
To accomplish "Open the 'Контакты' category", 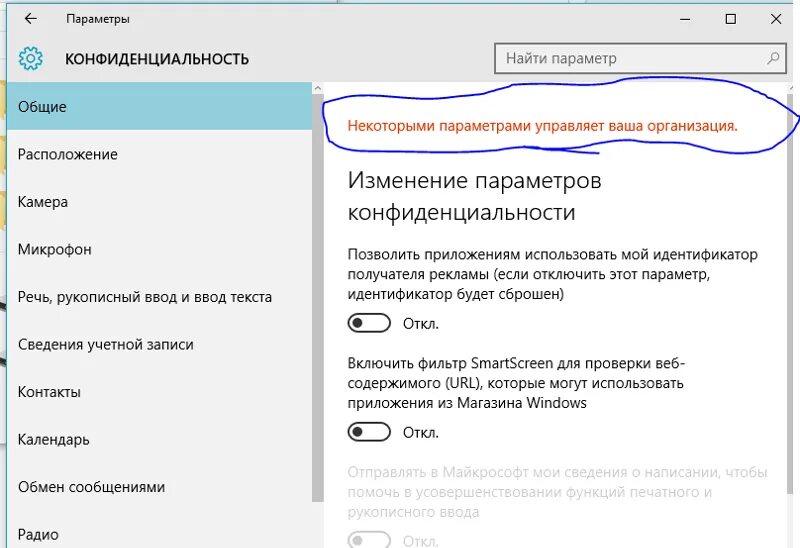I will click(159, 391).
